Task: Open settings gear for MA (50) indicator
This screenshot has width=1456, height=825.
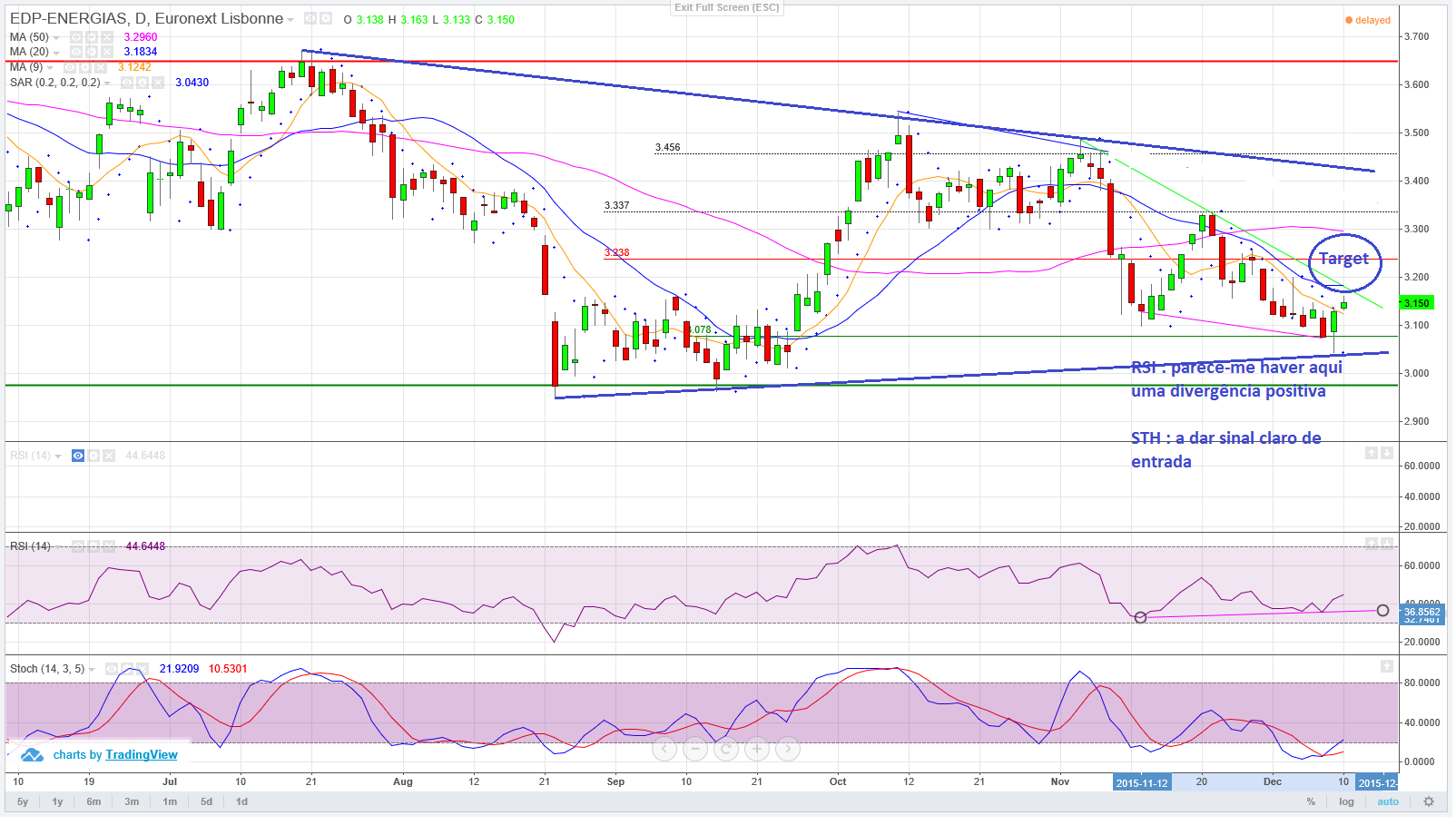Action: [x=92, y=37]
